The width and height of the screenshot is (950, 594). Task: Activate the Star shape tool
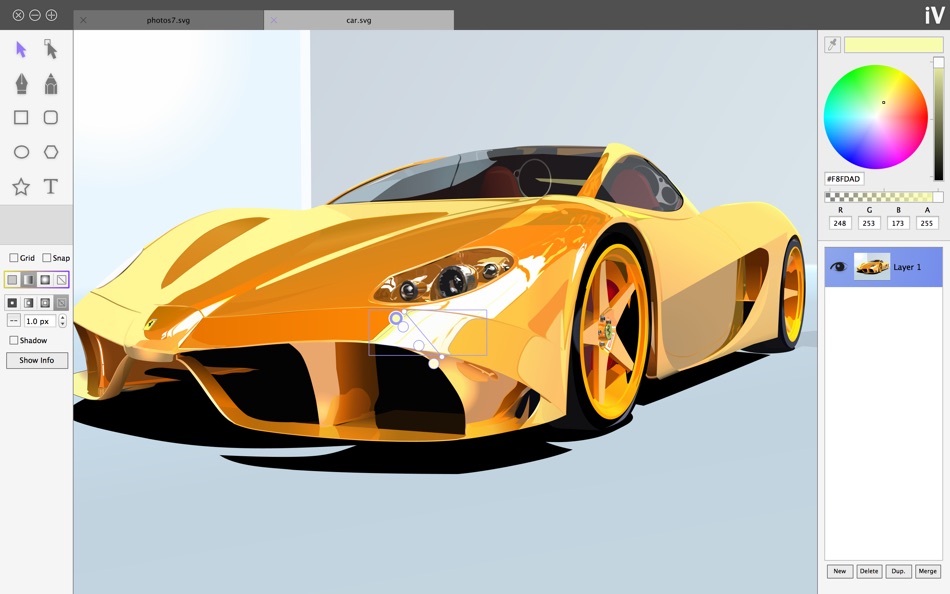coord(21,187)
